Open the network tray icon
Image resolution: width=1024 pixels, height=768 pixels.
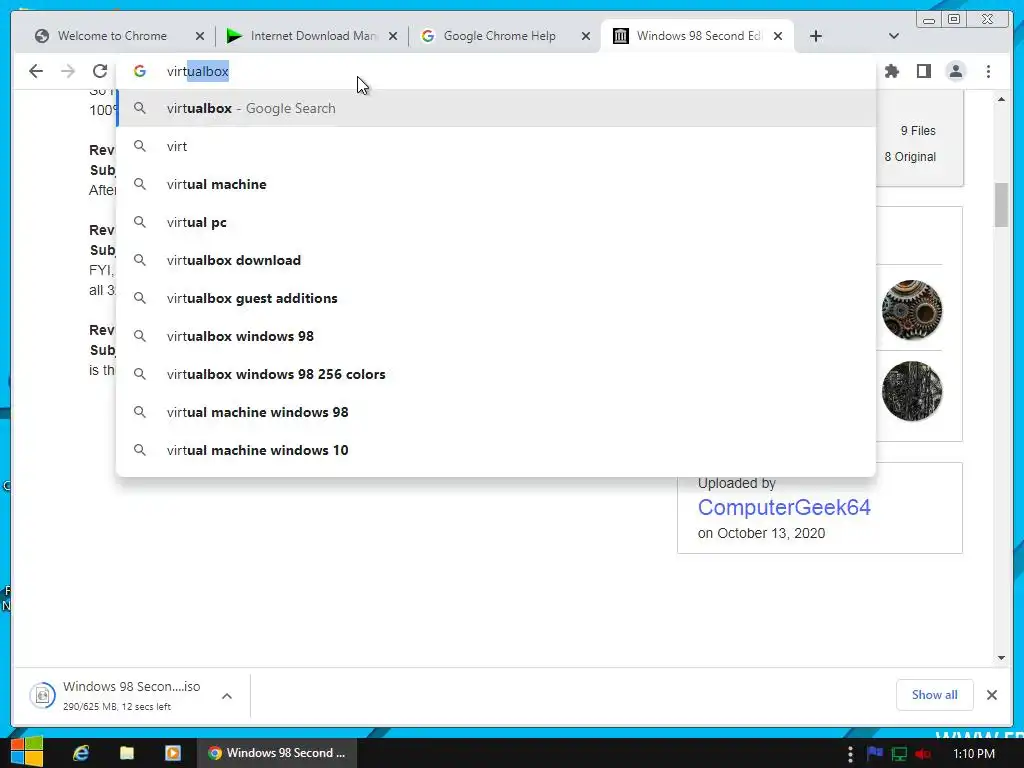coord(899,754)
